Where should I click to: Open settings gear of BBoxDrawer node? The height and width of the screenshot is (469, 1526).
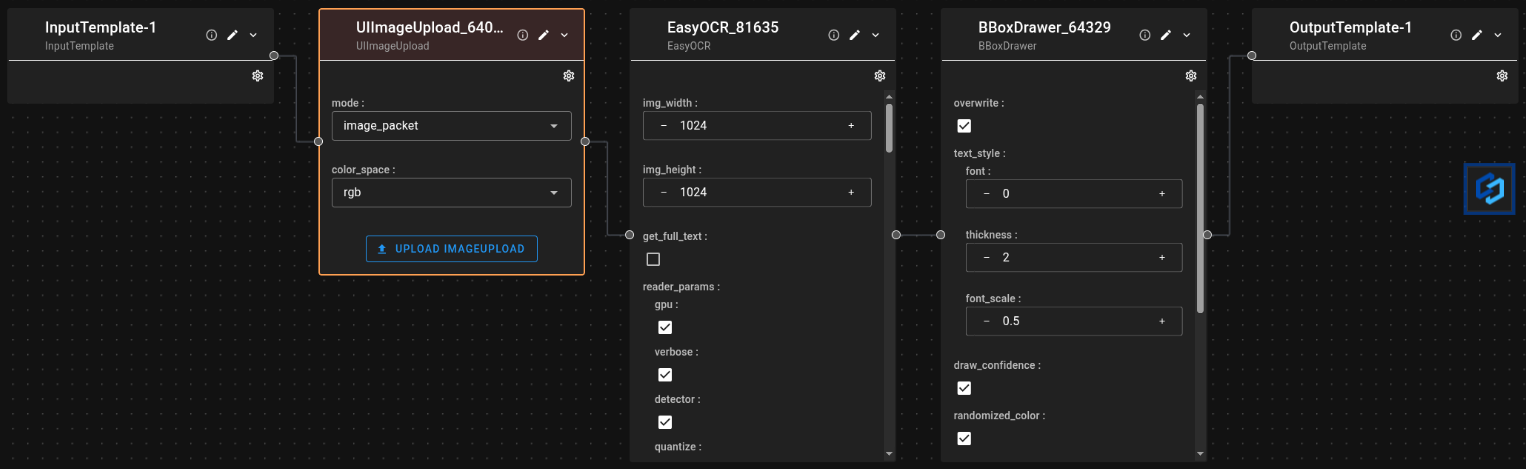click(1190, 76)
